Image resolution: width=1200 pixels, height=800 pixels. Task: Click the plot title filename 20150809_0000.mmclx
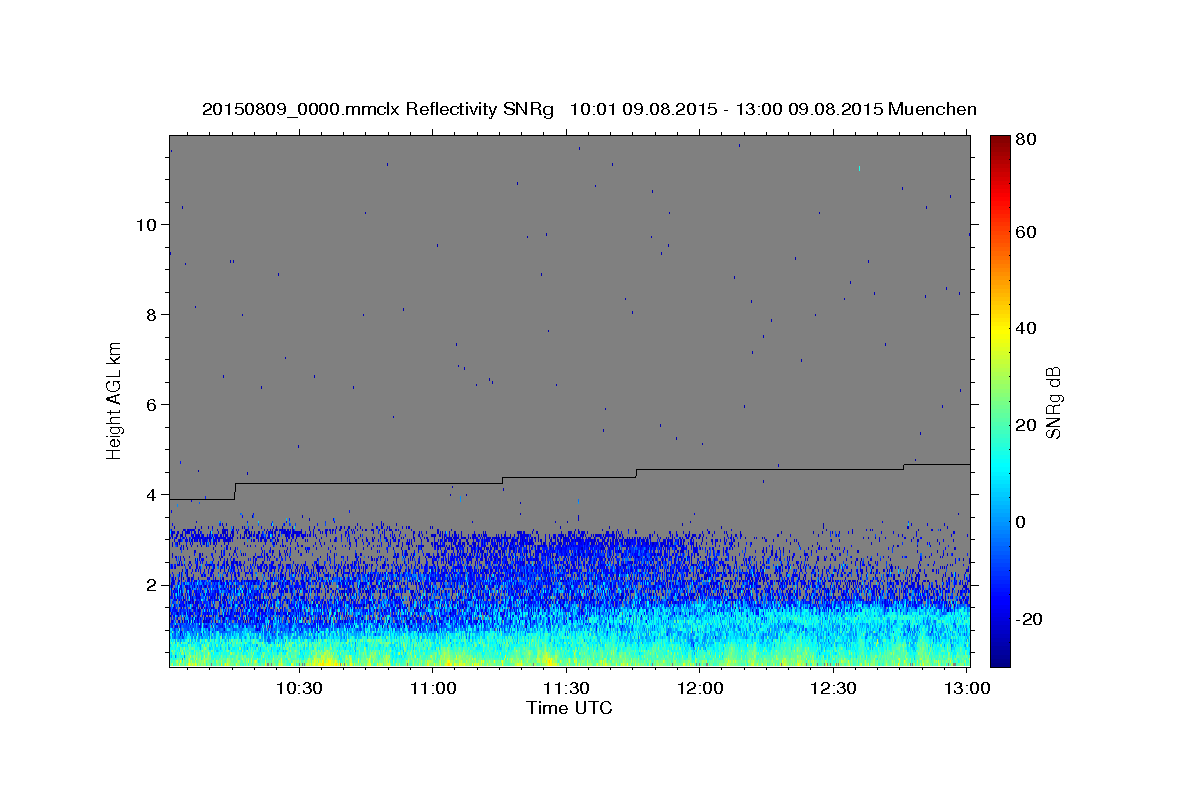coord(301,109)
